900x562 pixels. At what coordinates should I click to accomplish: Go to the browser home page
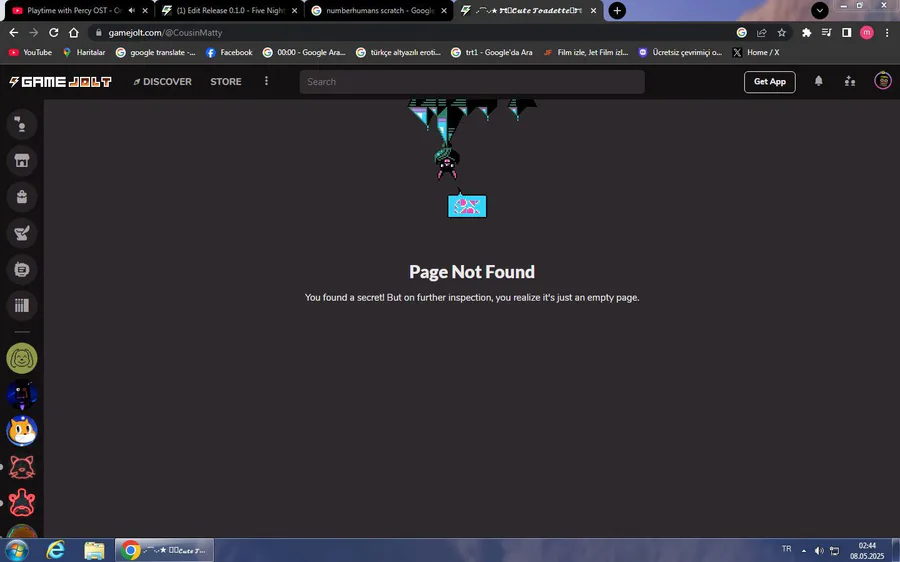point(73,33)
